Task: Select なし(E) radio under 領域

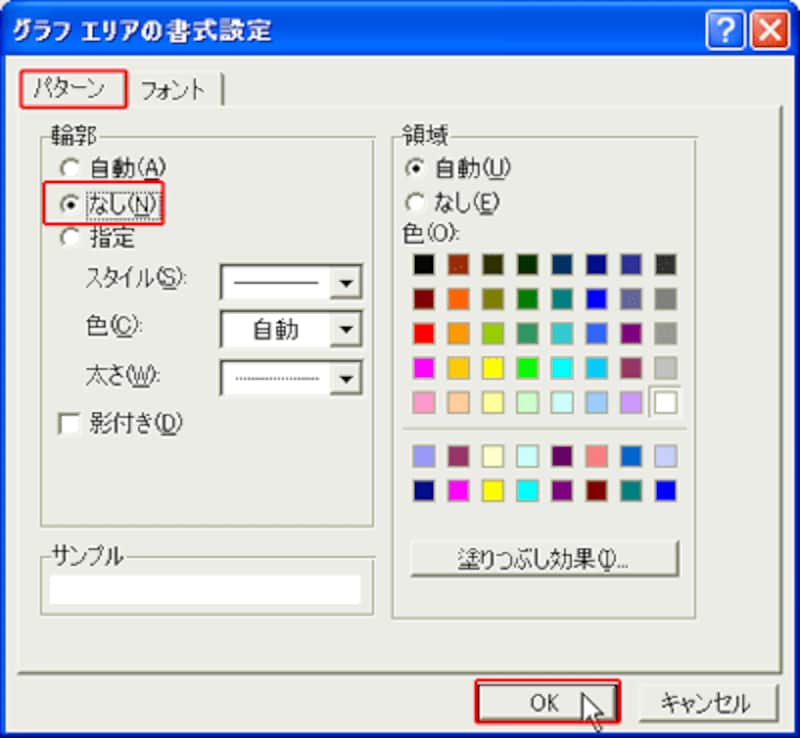Action: (x=415, y=203)
